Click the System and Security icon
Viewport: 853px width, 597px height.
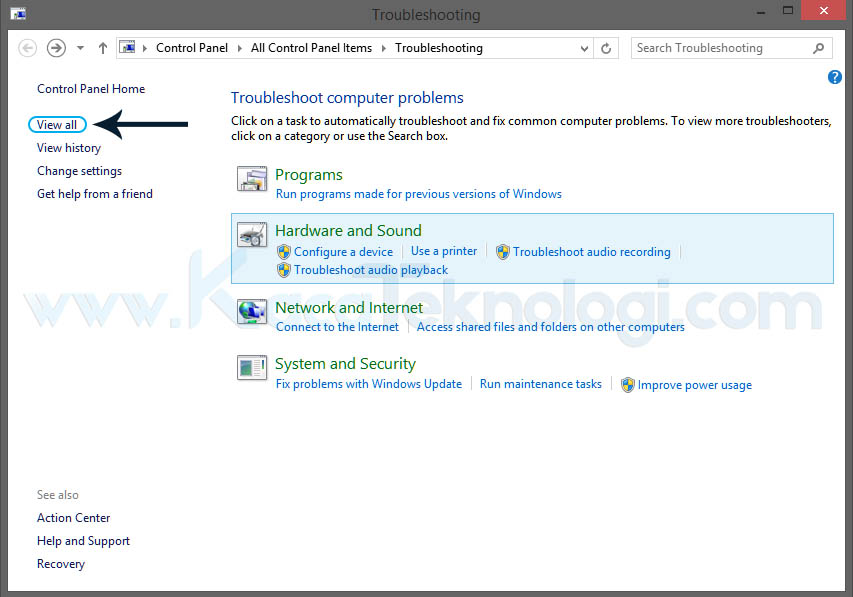[252, 368]
